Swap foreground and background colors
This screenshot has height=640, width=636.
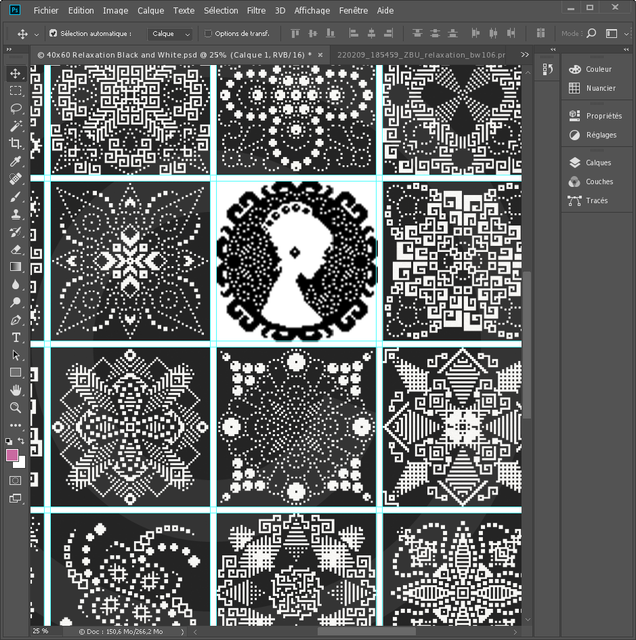[21, 440]
